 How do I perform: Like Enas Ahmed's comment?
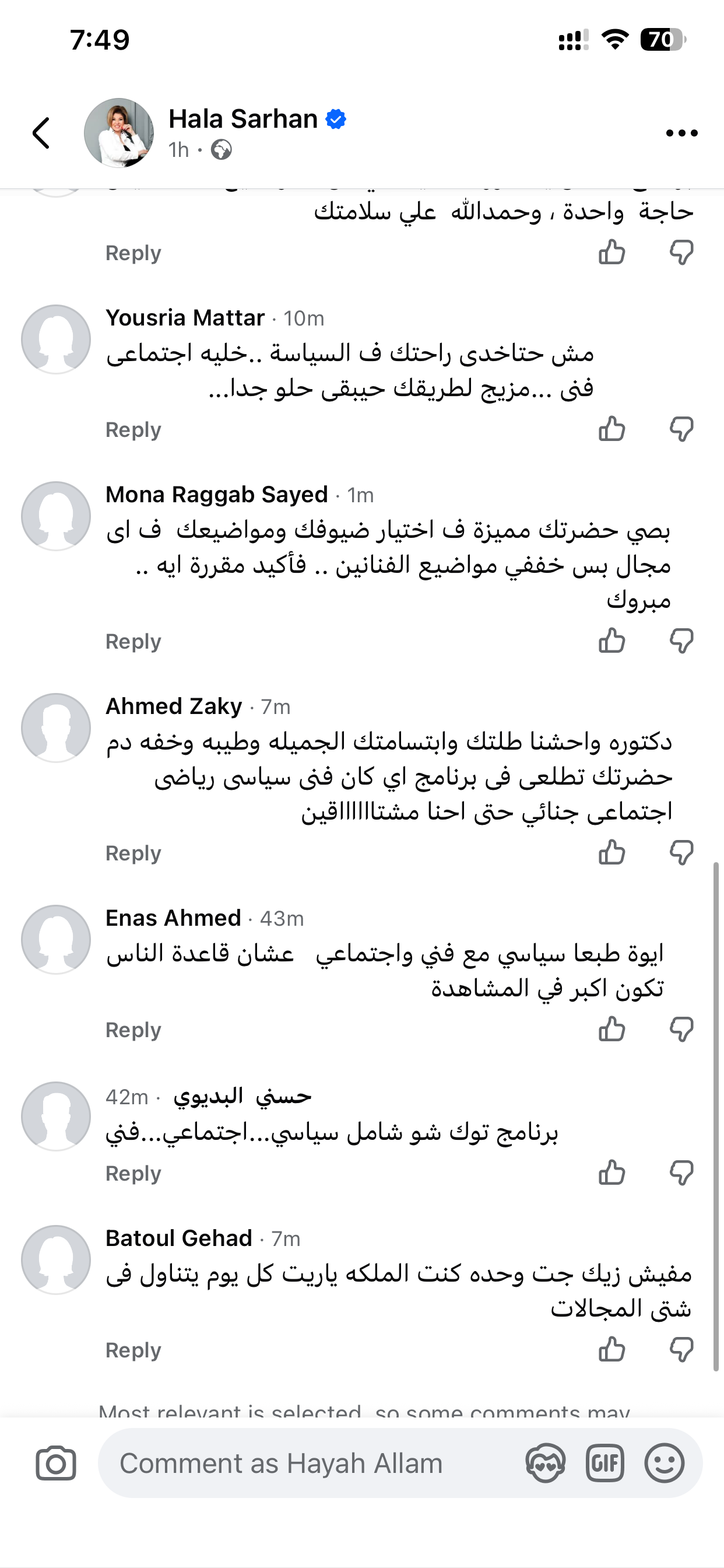coord(611,1030)
